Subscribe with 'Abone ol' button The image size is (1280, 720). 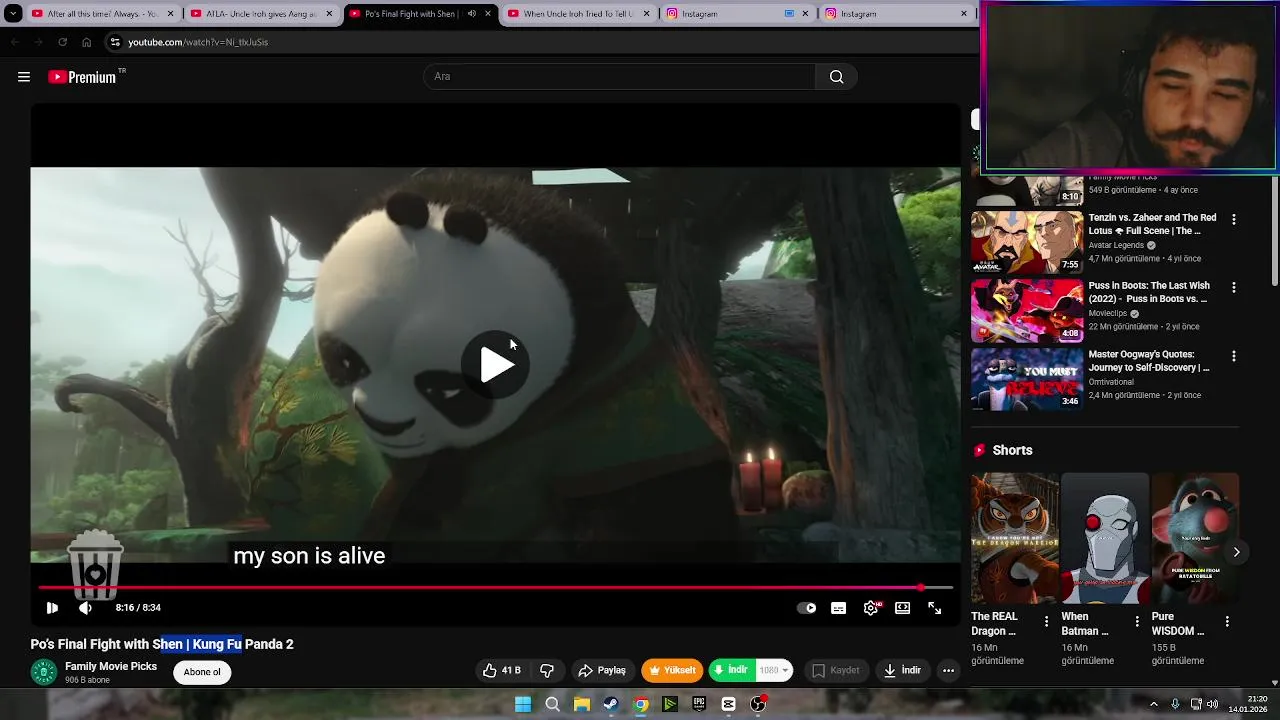point(202,672)
